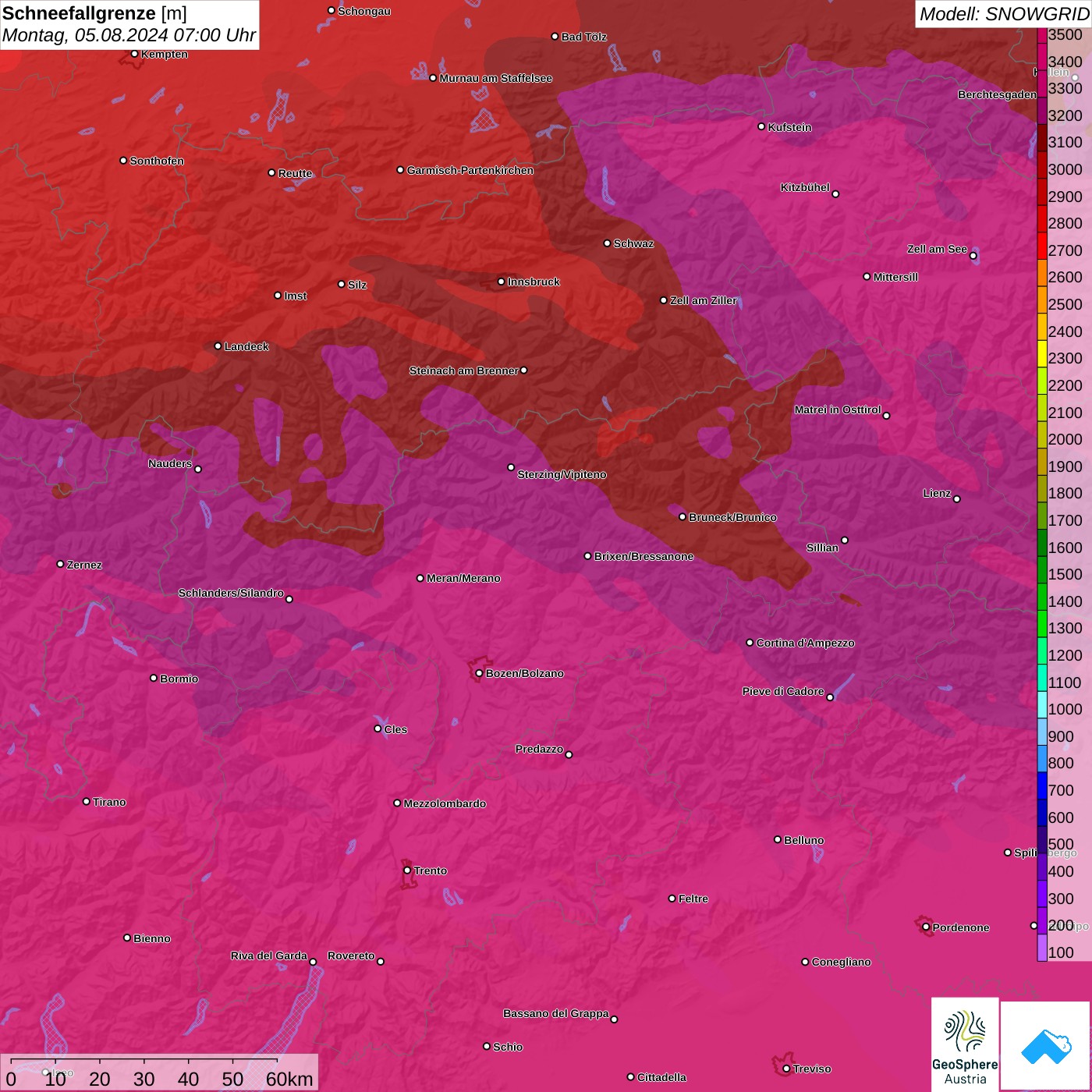Screen dimensions: 1092x1092
Task: Click the Mezzolombardo label
Action: point(445,803)
